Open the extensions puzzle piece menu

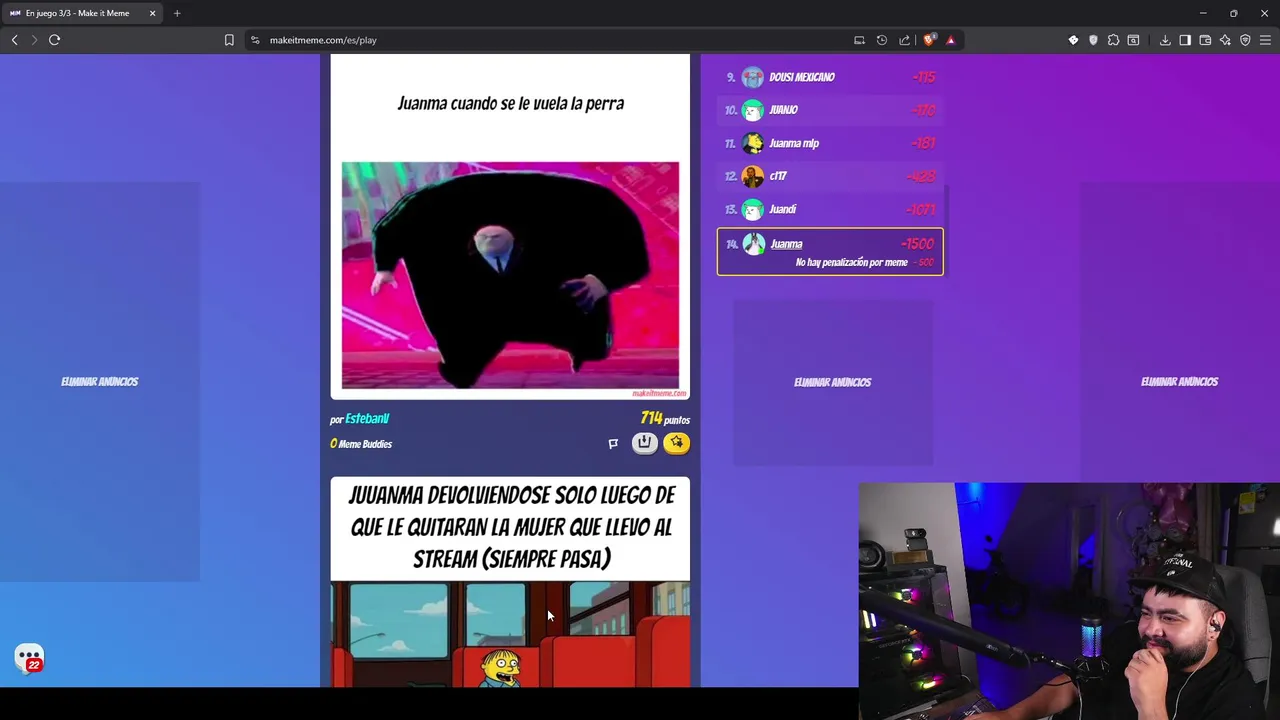(1113, 40)
